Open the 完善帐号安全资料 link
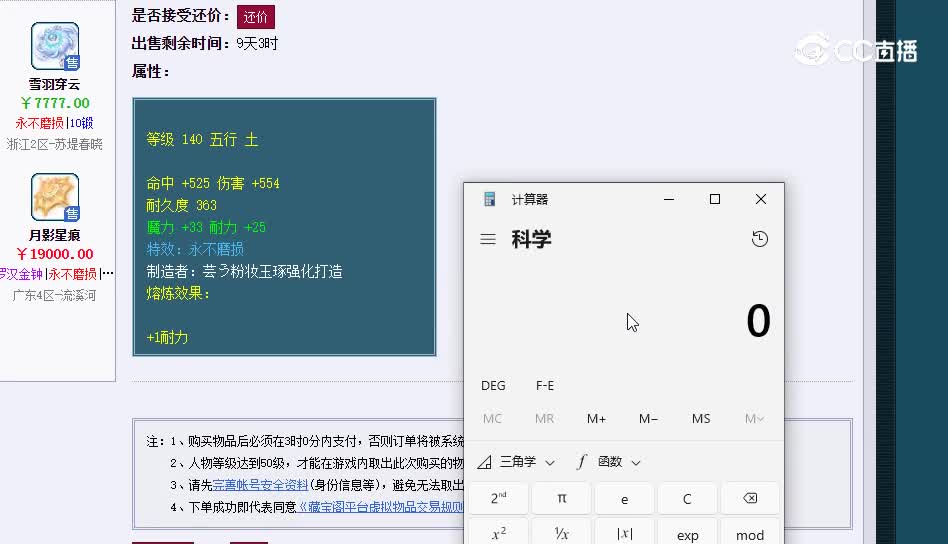 point(260,485)
